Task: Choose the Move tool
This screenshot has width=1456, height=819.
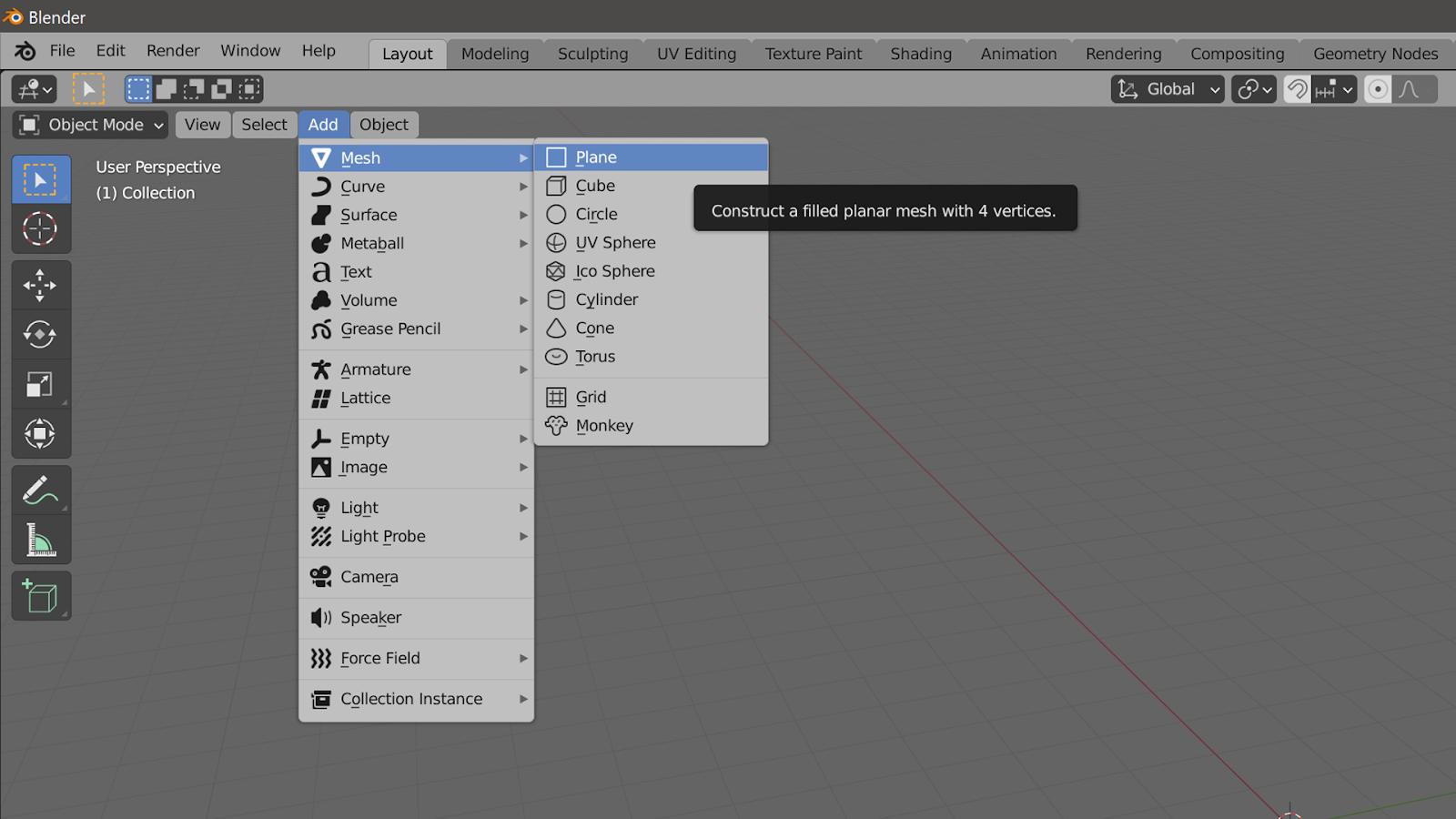Action: [40, 285]
